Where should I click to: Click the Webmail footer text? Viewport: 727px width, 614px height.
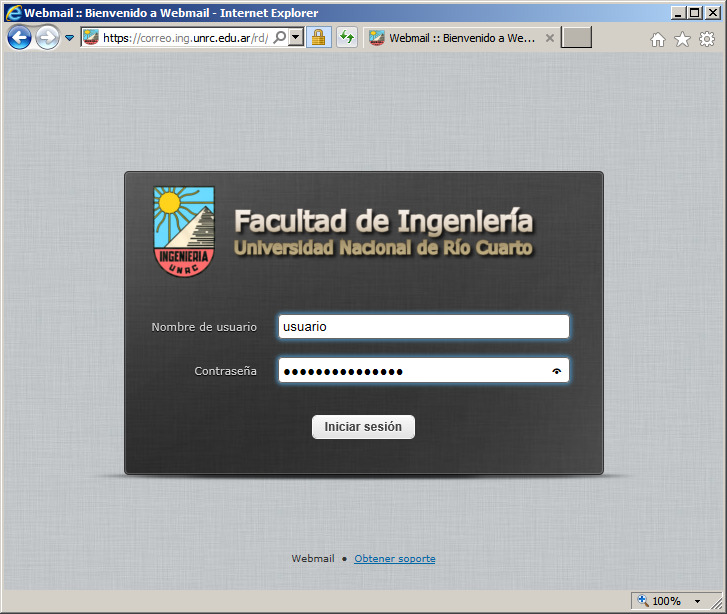pyautogui.click(x=313, y=559)
